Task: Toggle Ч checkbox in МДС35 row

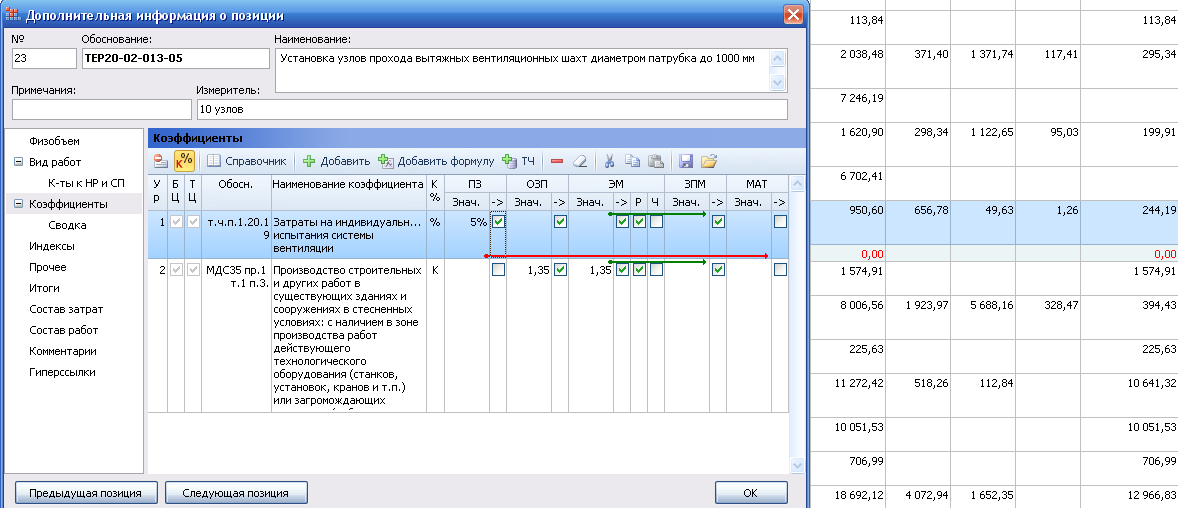Action: coord(657,270)
